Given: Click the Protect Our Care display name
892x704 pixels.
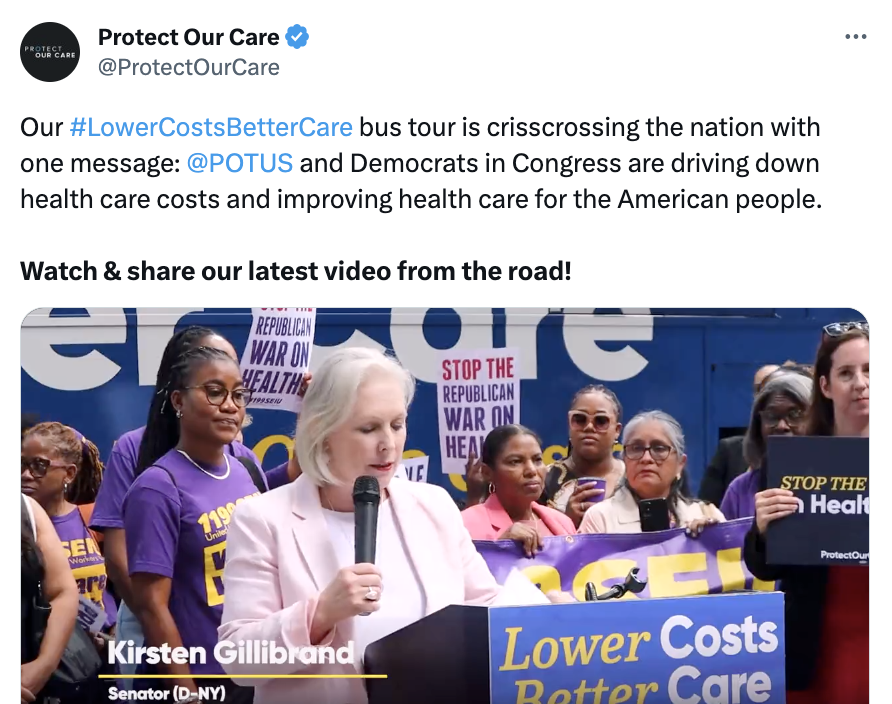Looking at the screenshot, I should [189, 37].
